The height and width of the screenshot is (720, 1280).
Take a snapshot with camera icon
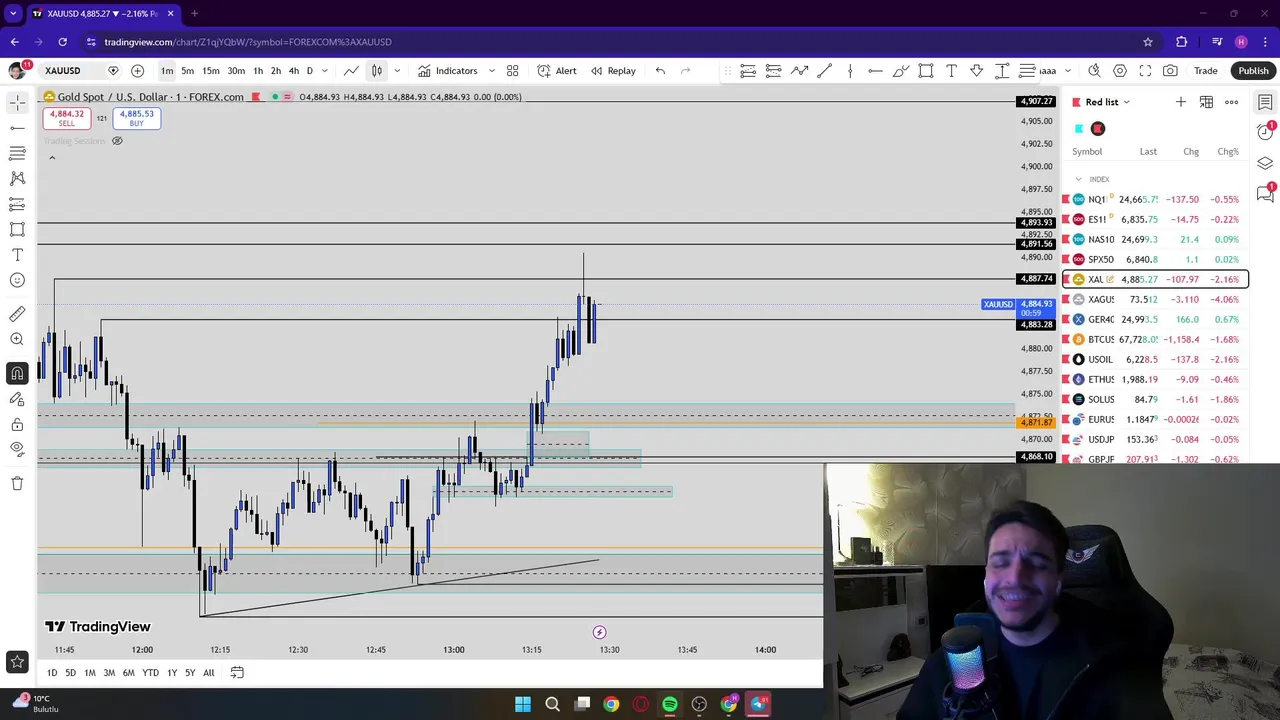point(1170,71)
